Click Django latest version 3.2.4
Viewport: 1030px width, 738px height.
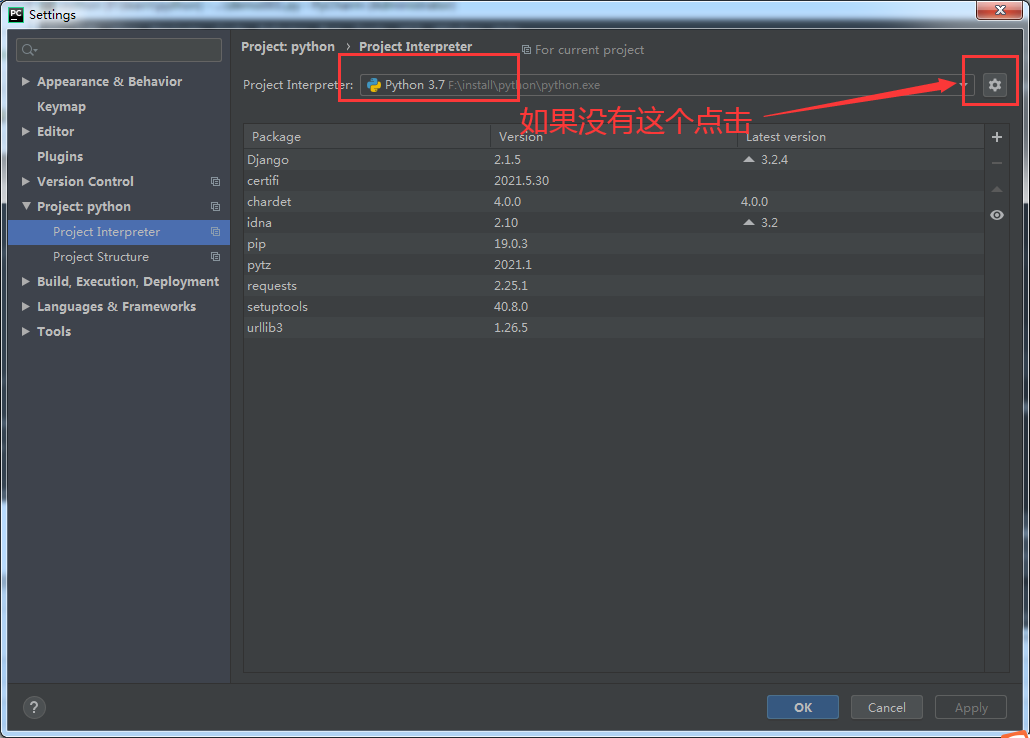[774, 160]
